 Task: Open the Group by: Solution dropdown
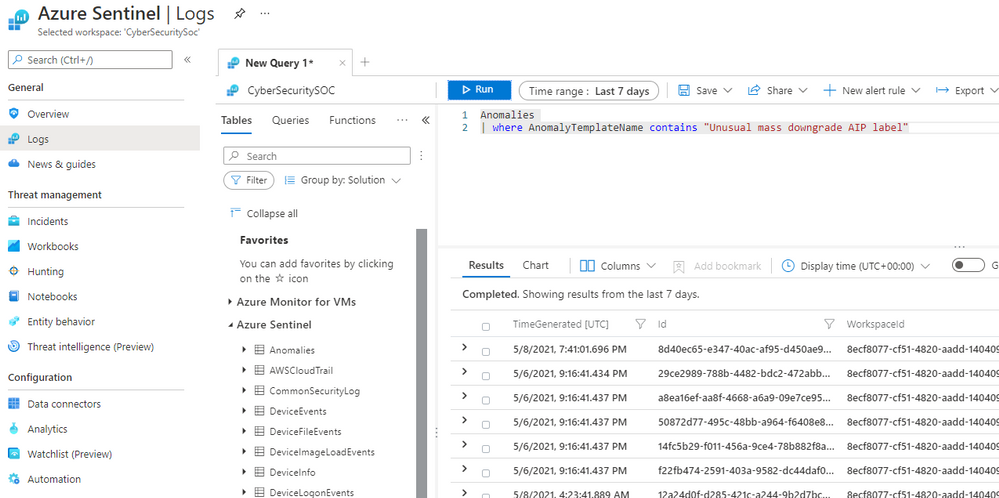tap(343, 180)
